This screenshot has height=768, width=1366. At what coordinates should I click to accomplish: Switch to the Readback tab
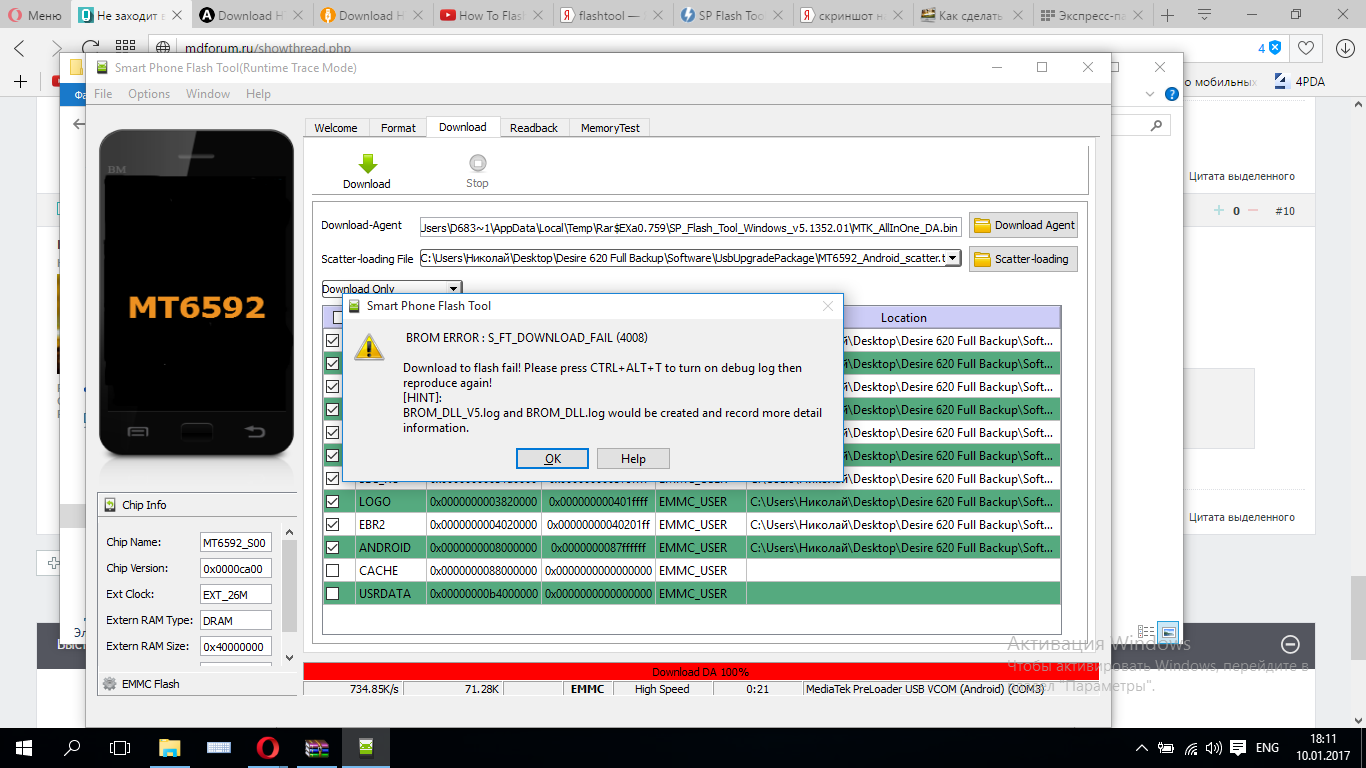point(534,128)
